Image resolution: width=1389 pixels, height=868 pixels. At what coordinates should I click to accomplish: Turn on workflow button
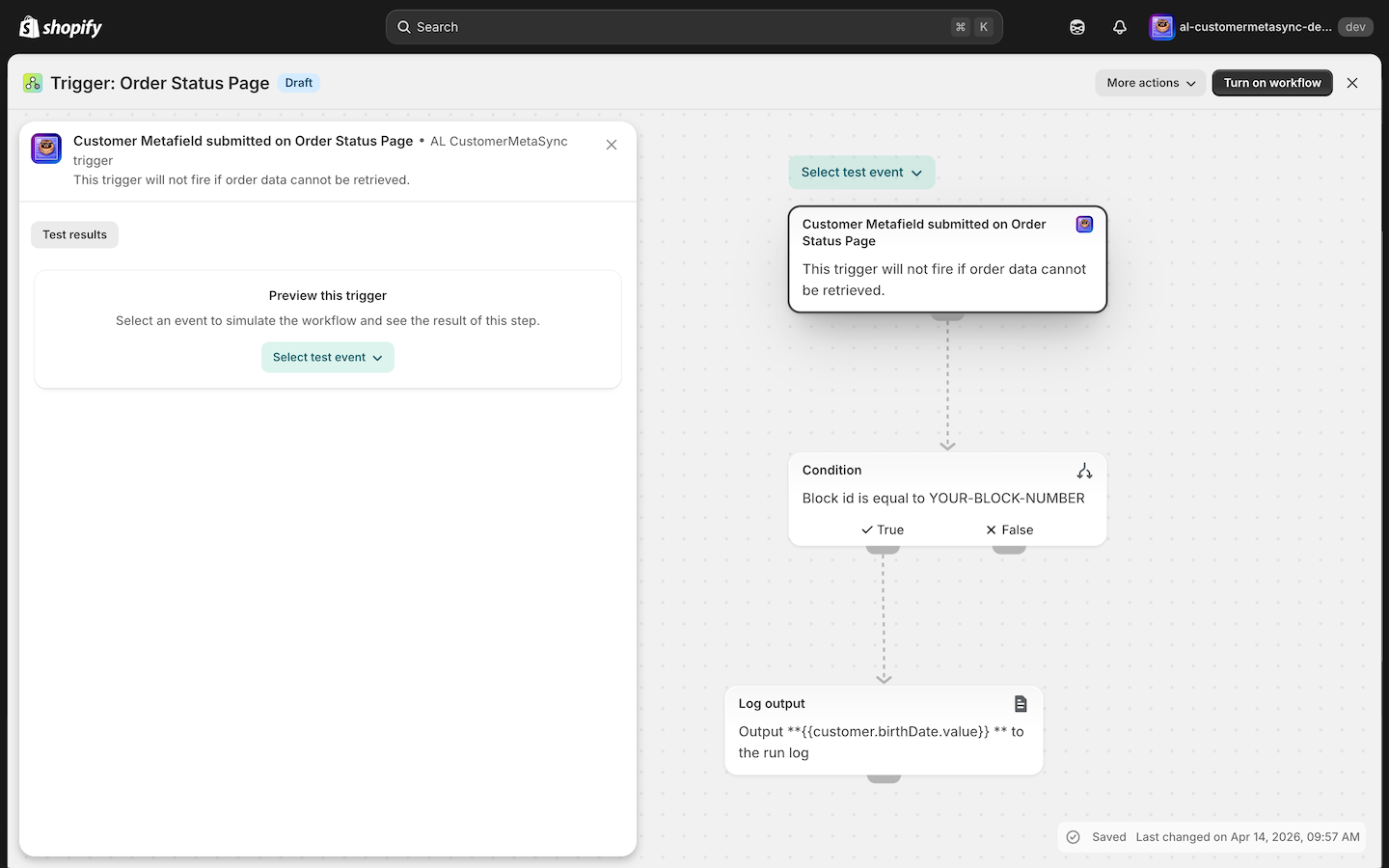(x=1272, y=83)
